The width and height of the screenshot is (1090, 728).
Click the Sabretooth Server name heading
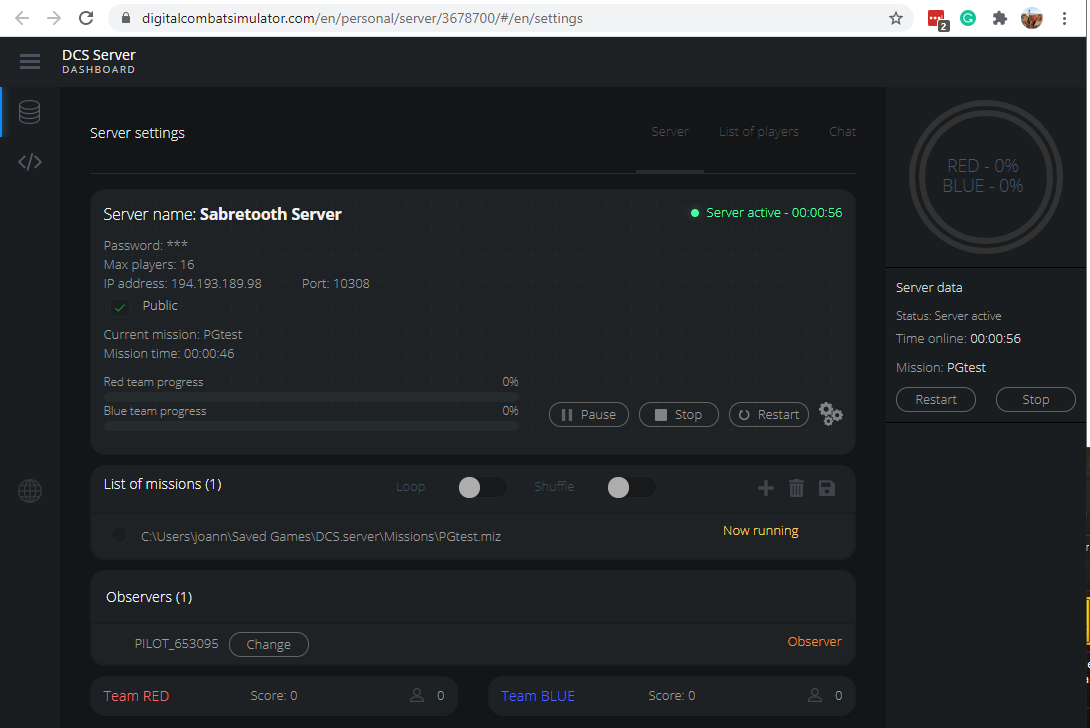click(270, 214)
